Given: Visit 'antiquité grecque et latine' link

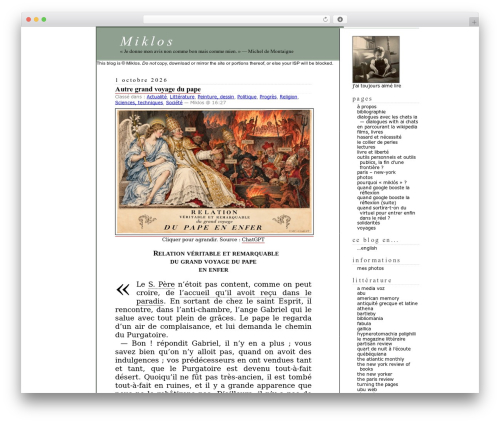Looking at the screenshot, I should [x=387, y=303].
